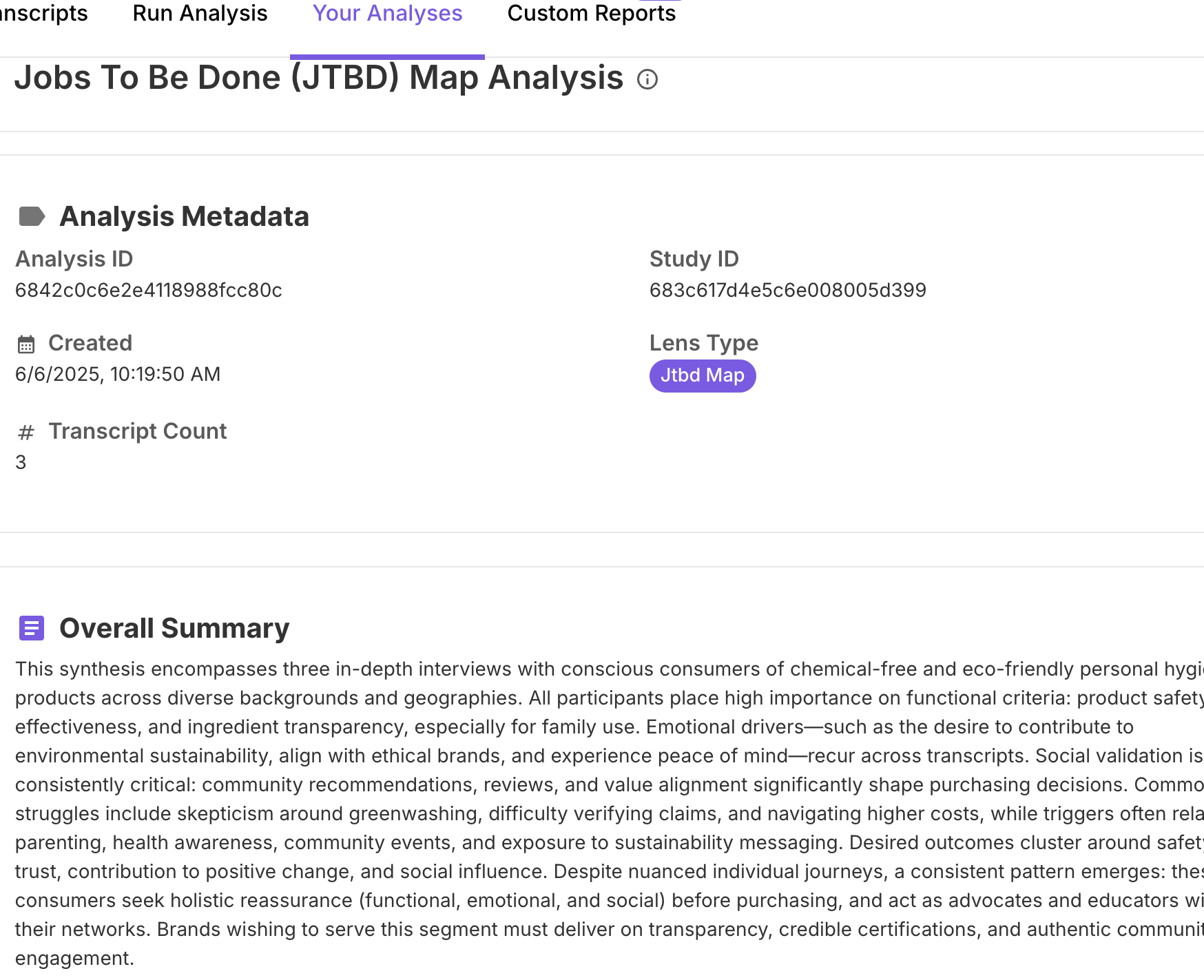Click the Overall Summary heading
The image size is (1204, 980).
(x=174, y=628)
